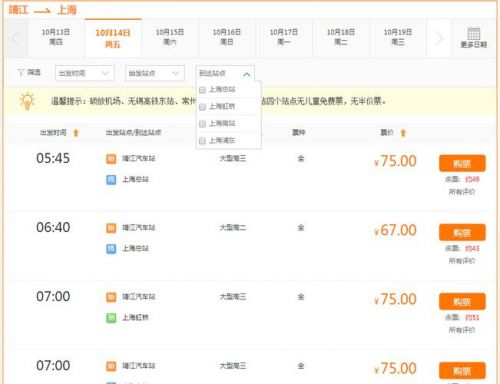This screenshot has width=500, height=384.
Task: Click orange departure icon in 上海虹桥 trip row
Action: click(x=111, y=297)
